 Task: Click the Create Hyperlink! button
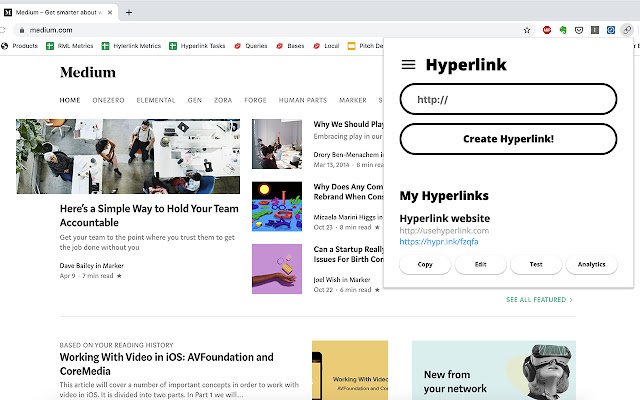(508, 139)
